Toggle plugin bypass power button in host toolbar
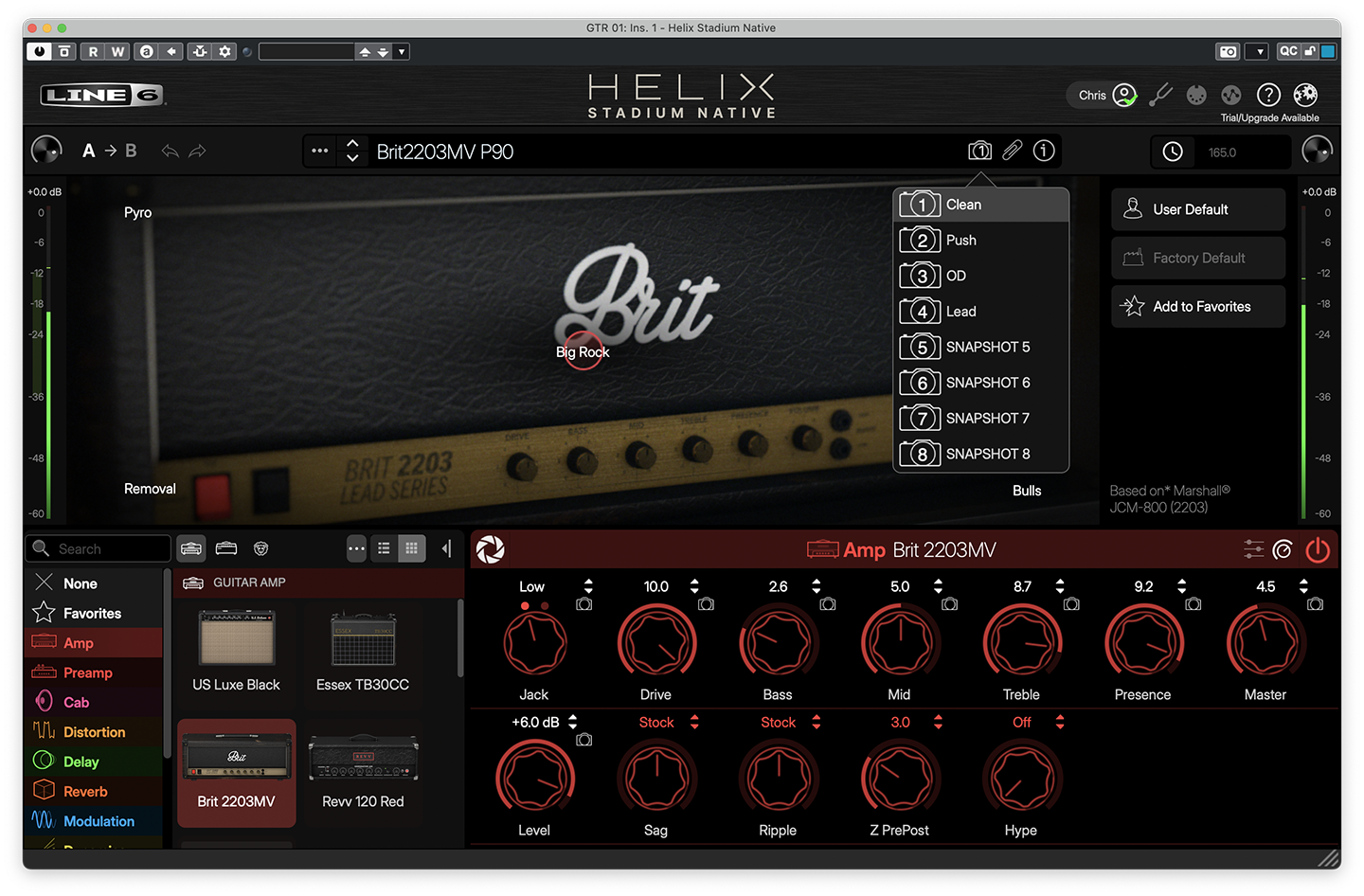This screenshot has width=1364, height=896. coord(39,51)
